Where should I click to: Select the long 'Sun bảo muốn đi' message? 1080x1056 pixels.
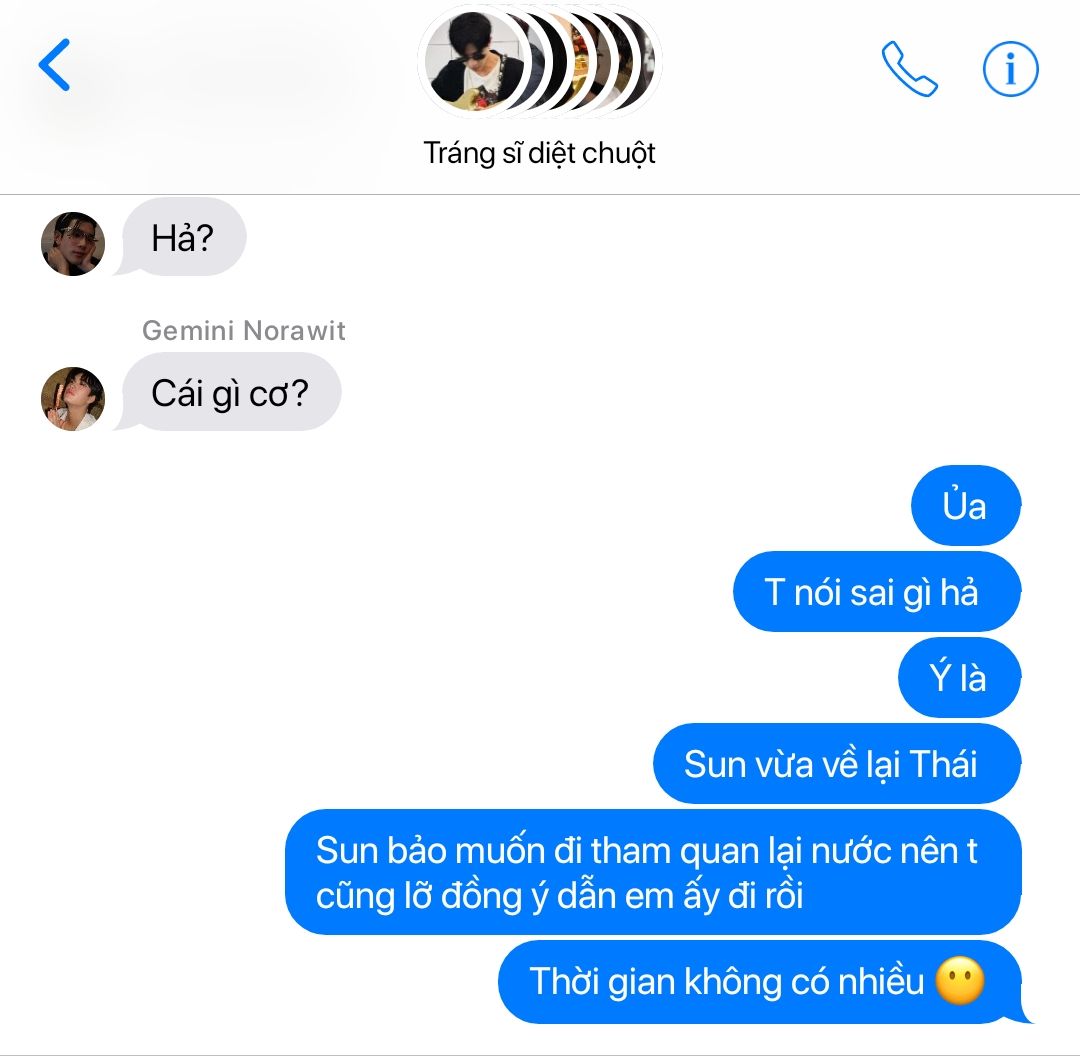click(653, 872)
